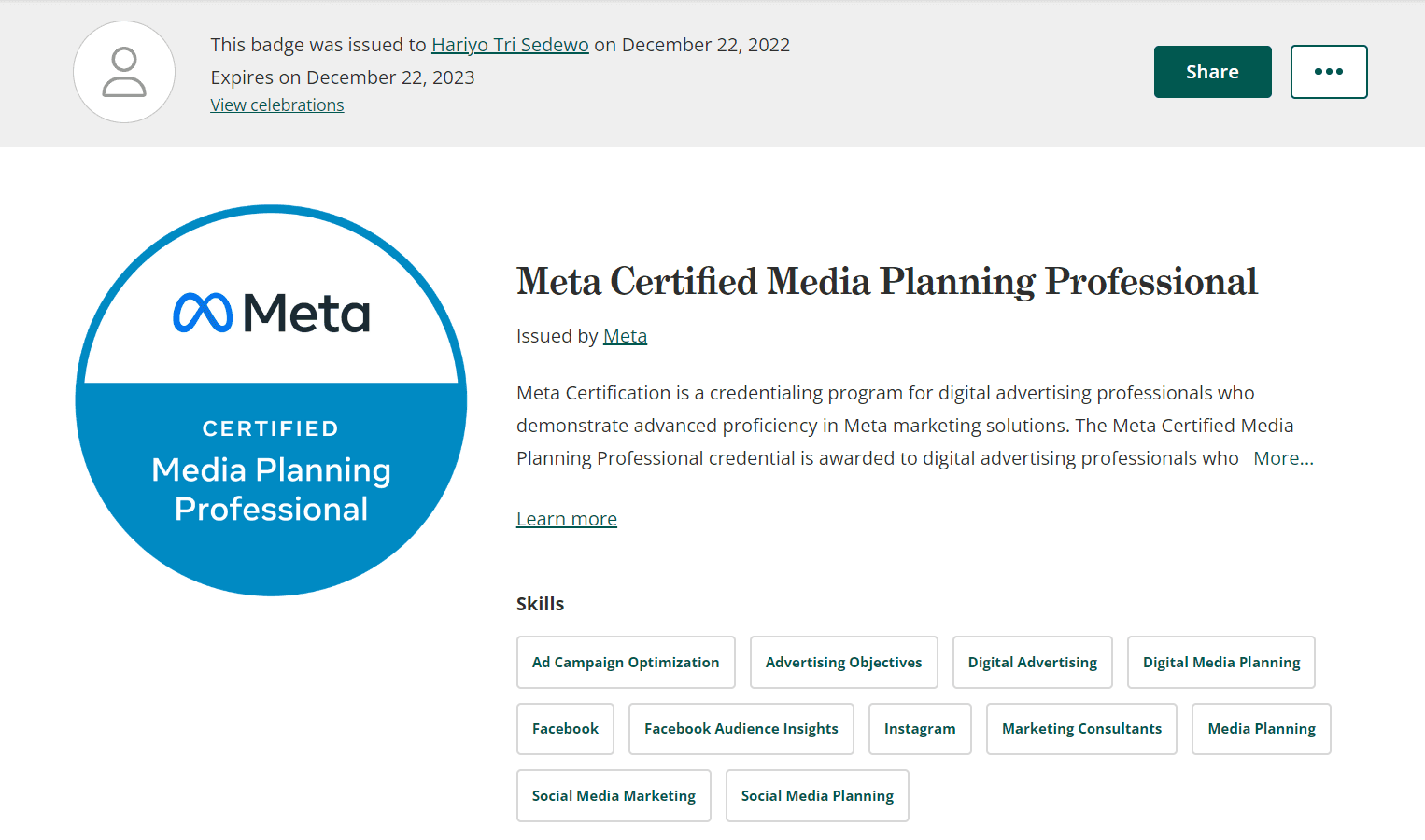Open the Social Media Planning skill tag
The image size is (1425, 840).
(817, 796)
